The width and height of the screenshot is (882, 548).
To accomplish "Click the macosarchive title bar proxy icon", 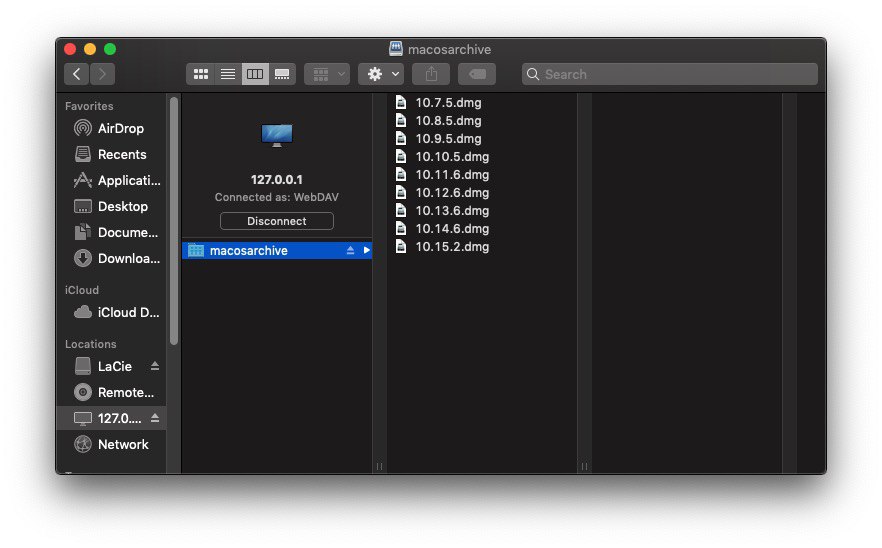I will [x=395, y=49].
